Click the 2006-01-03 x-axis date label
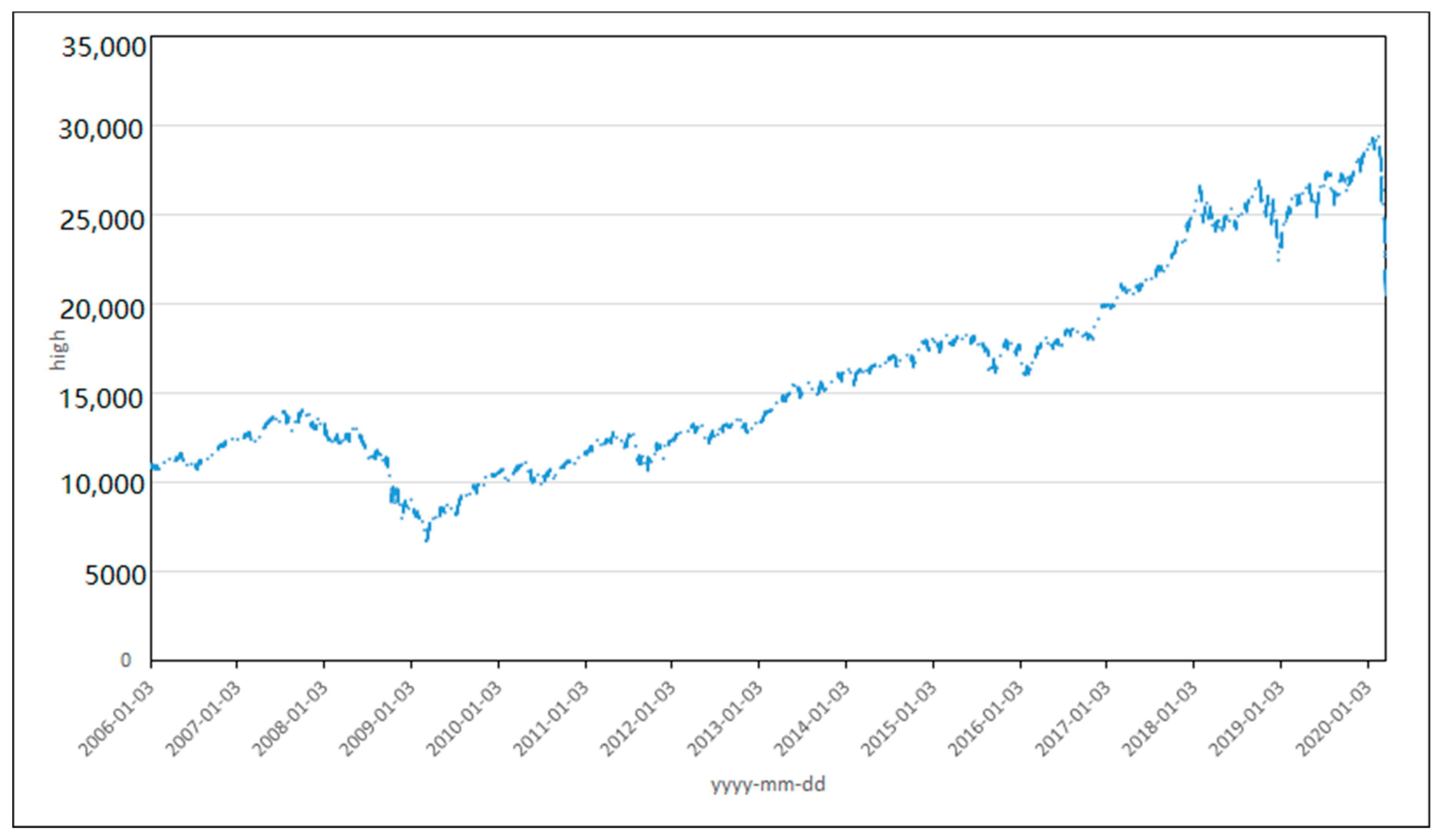Image resolution: width=1444 pixels, height=840 pixels. (117, 720)
